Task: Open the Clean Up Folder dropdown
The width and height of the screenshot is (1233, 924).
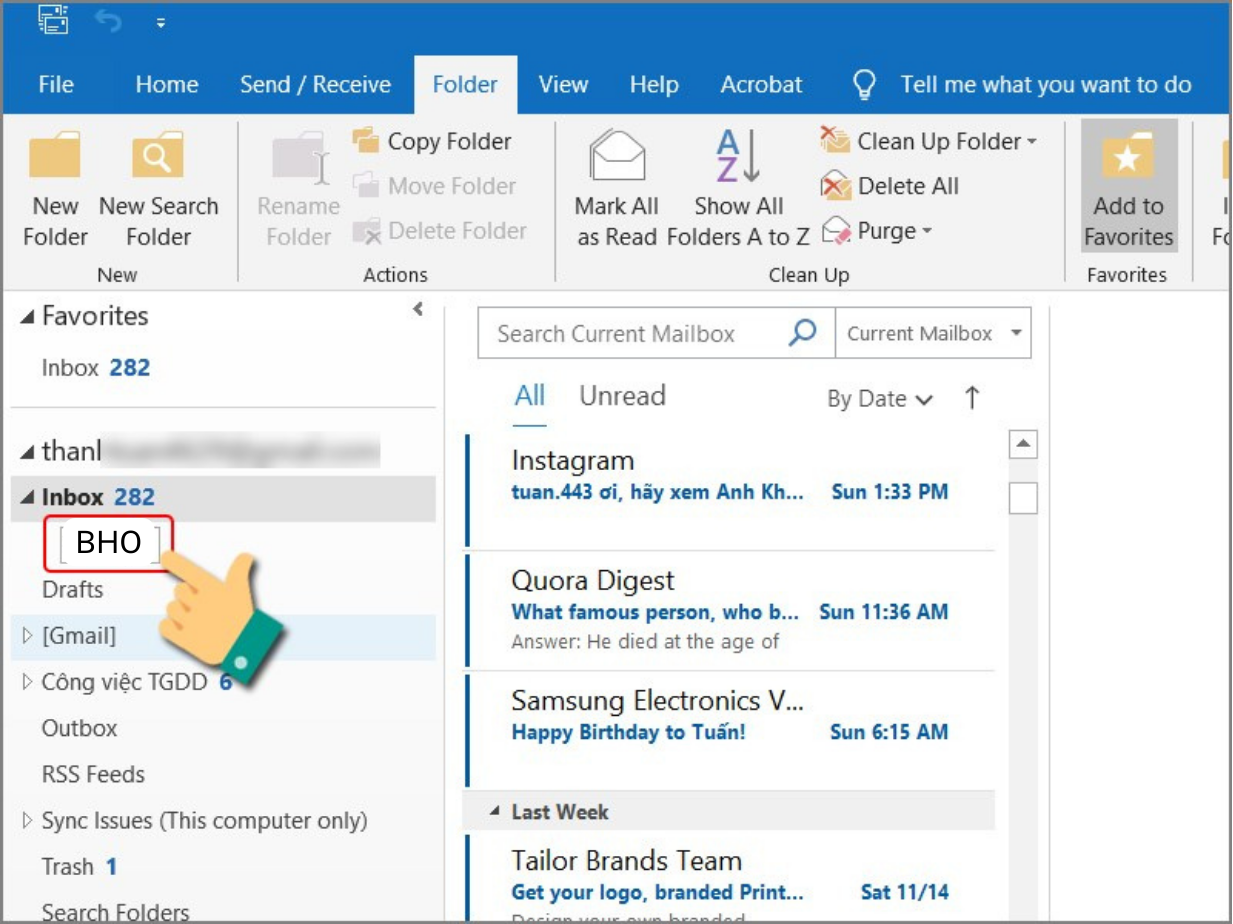Action: coord(1031,142)
